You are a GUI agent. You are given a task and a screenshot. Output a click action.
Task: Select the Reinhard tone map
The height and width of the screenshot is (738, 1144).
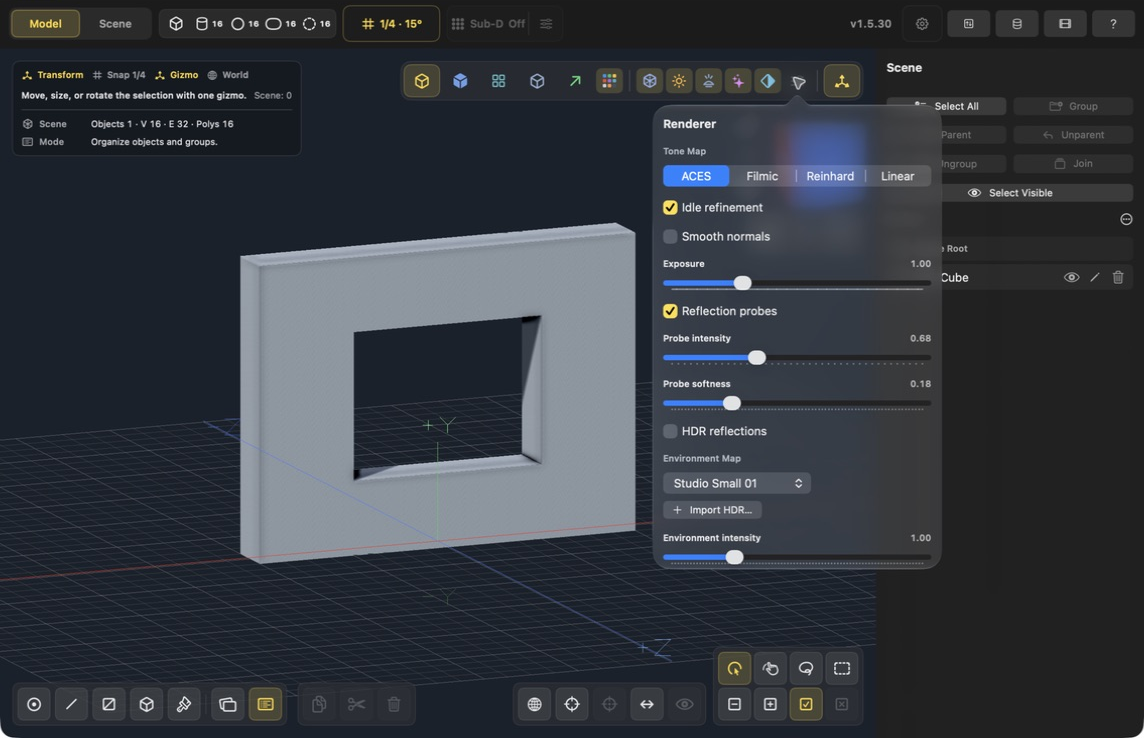tap(830, 176)
